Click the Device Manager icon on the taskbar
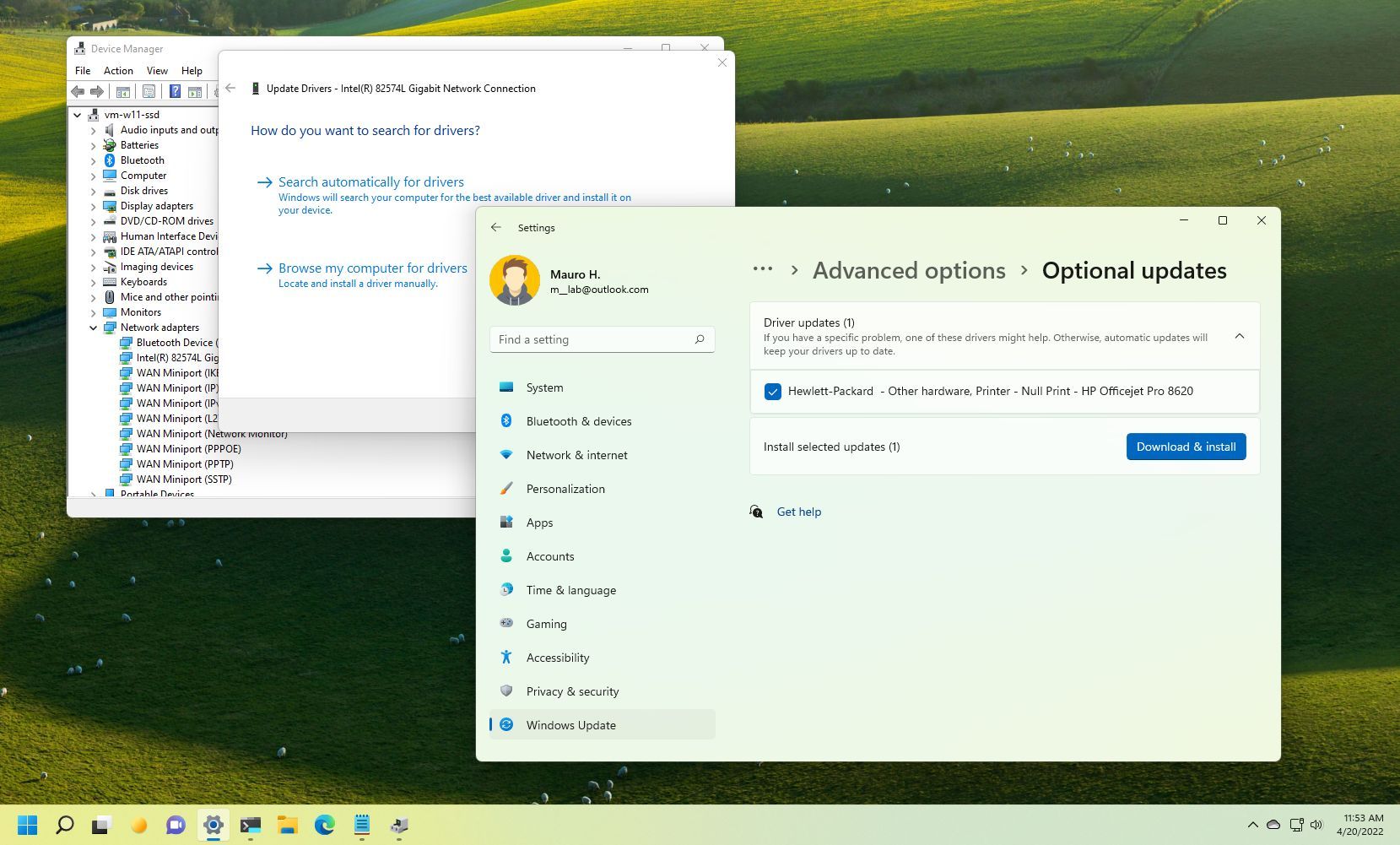Image resolution: width=1400 pixels, height=845 pixels. point(398,825)
